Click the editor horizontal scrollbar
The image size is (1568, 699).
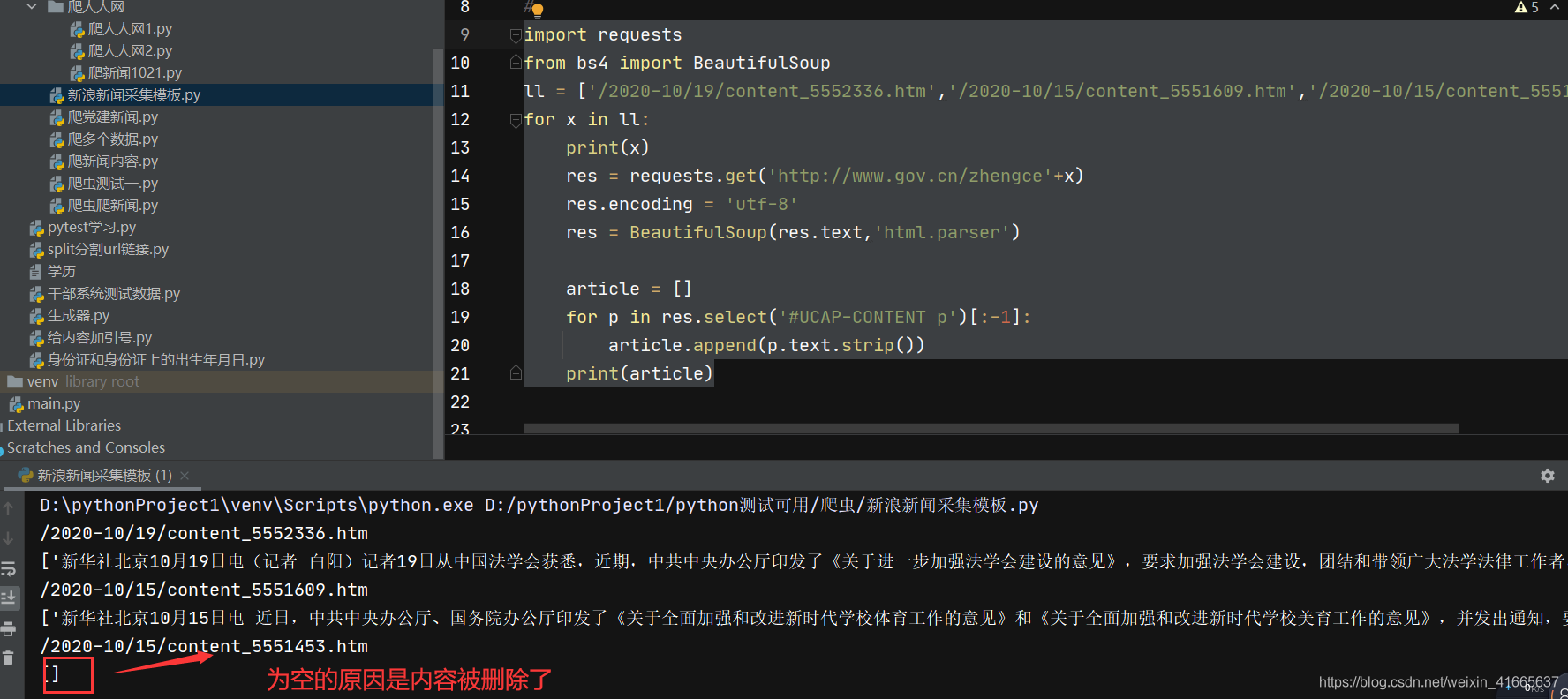[991, 429]
